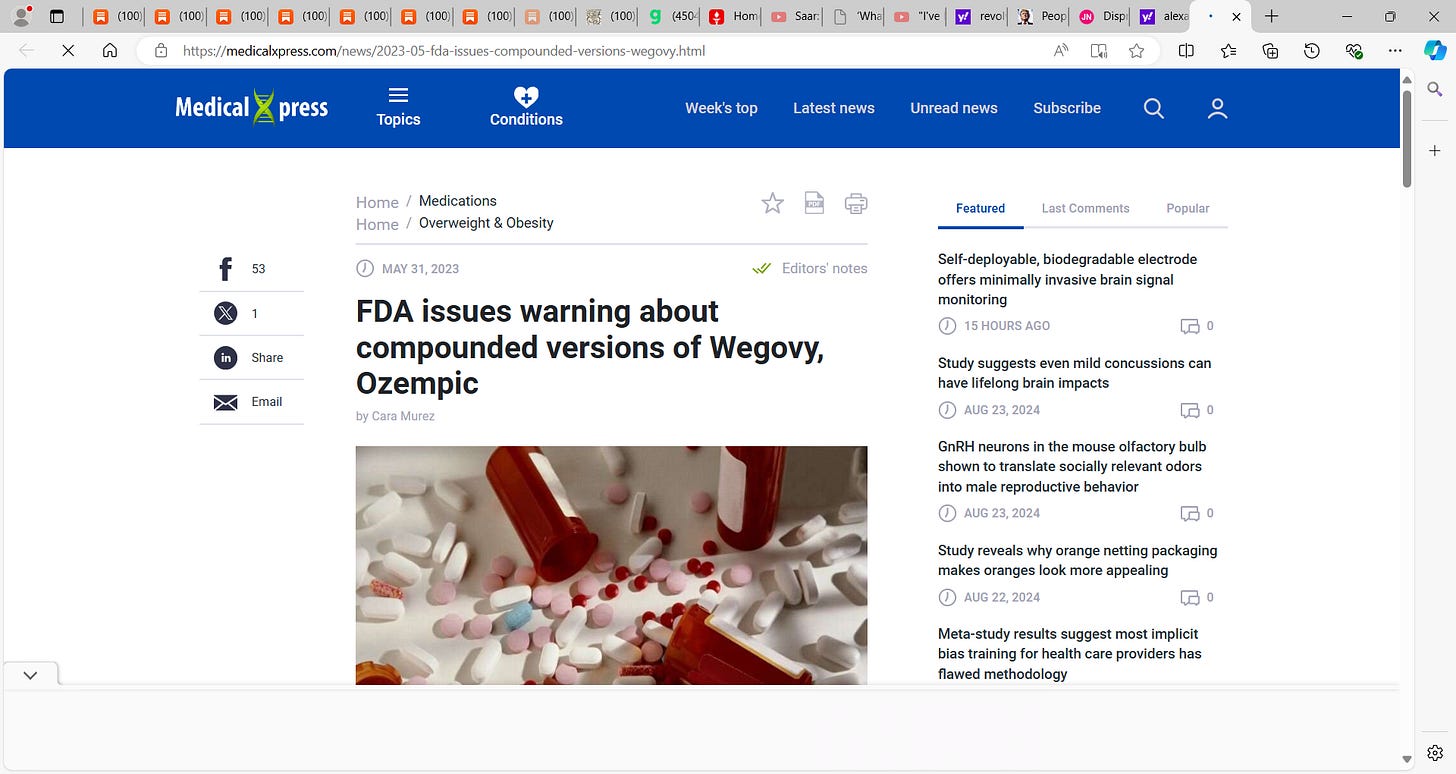Open the user account profile icon
Screen dimensions: 1456x774
pyautogui.click(x=1217, y=108)
